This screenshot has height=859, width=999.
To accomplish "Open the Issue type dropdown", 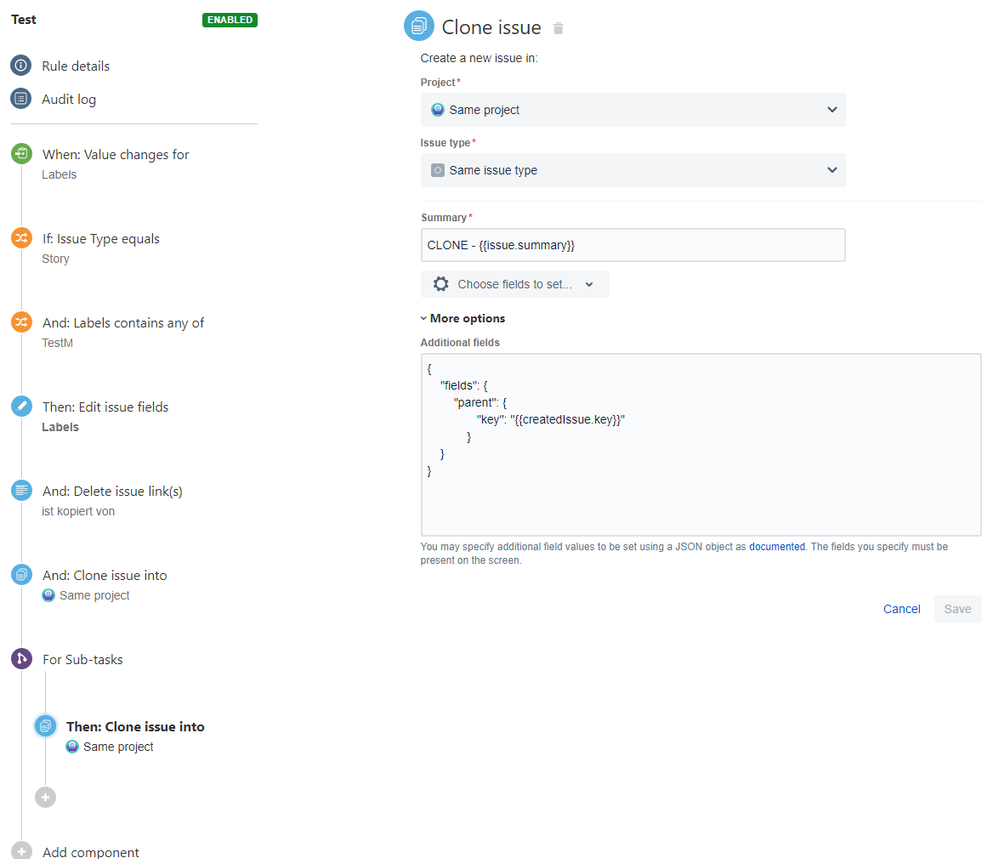I will [x=633, y=170].
